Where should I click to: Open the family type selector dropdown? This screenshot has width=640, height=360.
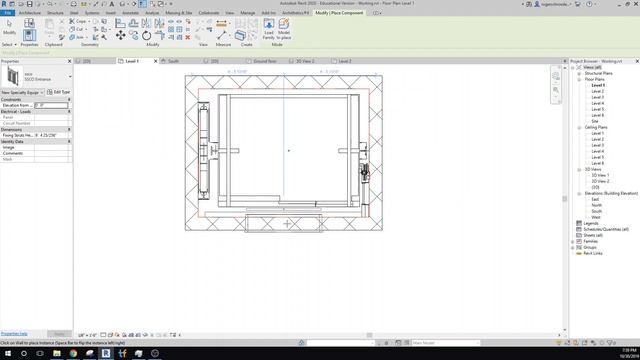(70, 77)
